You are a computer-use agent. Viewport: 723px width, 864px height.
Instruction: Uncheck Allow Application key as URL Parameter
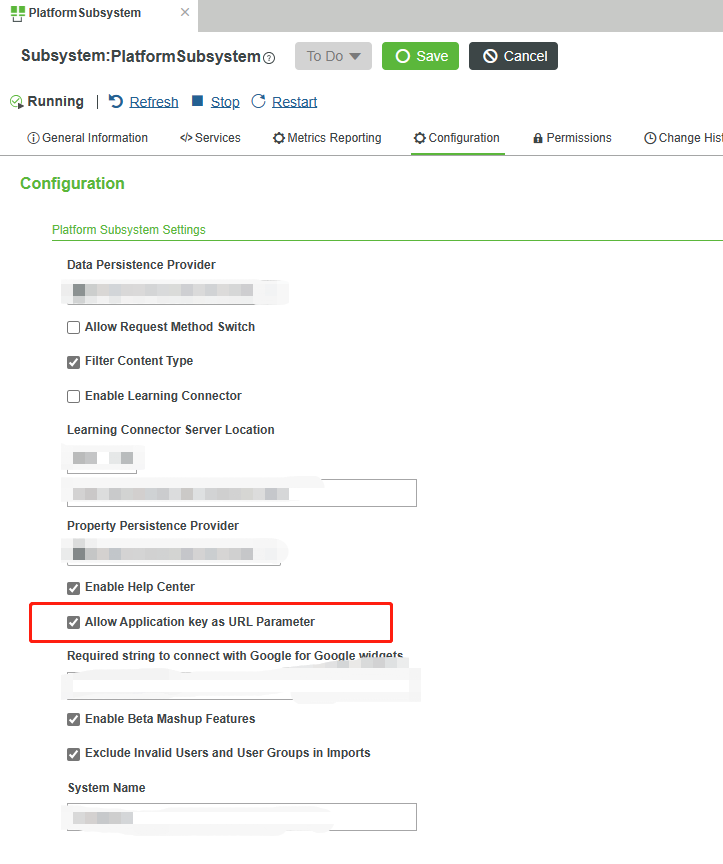coord(73,623)
